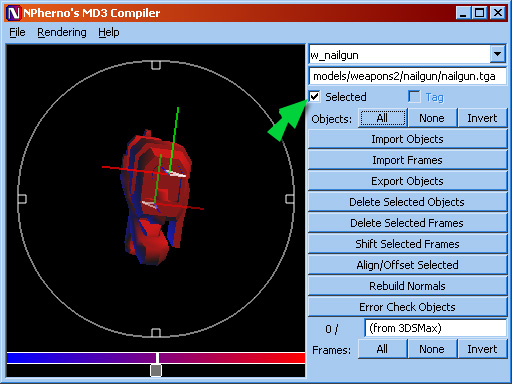This screenshot has height=384, width=512.
Task: Click the blue-red gradient color bar
Action: coord(156,358)
